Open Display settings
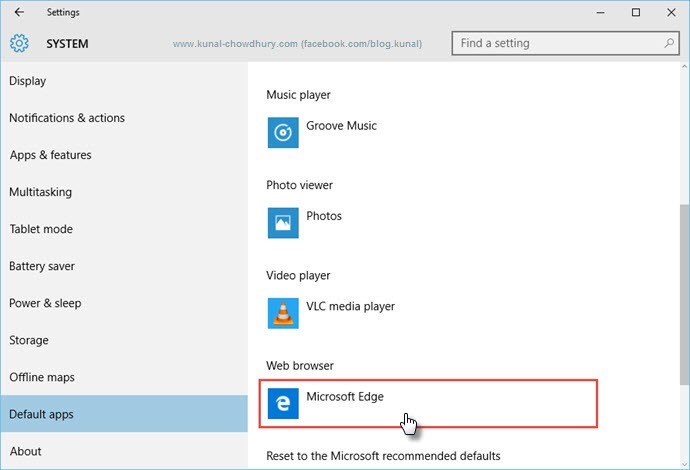Viewport: 690px width, 470px height. 124,81
